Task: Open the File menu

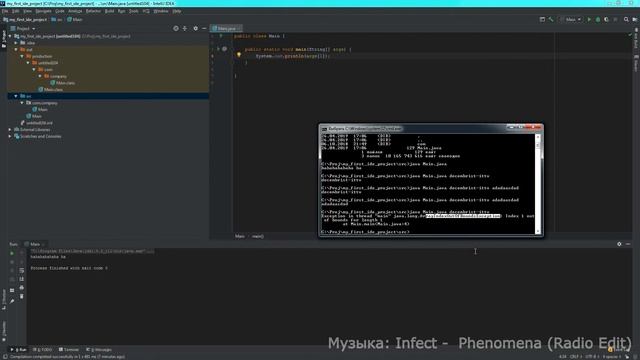Action: [5, 11]
